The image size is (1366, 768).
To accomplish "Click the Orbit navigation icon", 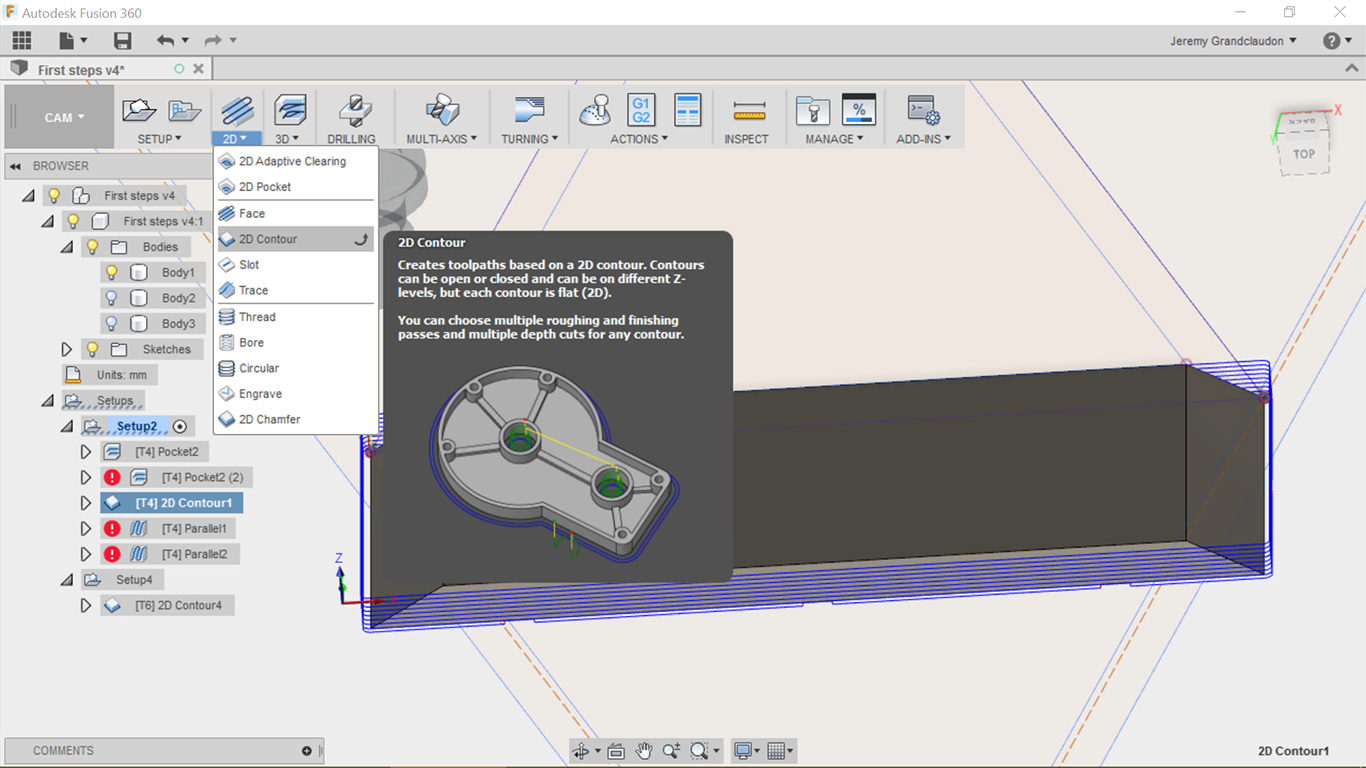I will coord(581,751).
